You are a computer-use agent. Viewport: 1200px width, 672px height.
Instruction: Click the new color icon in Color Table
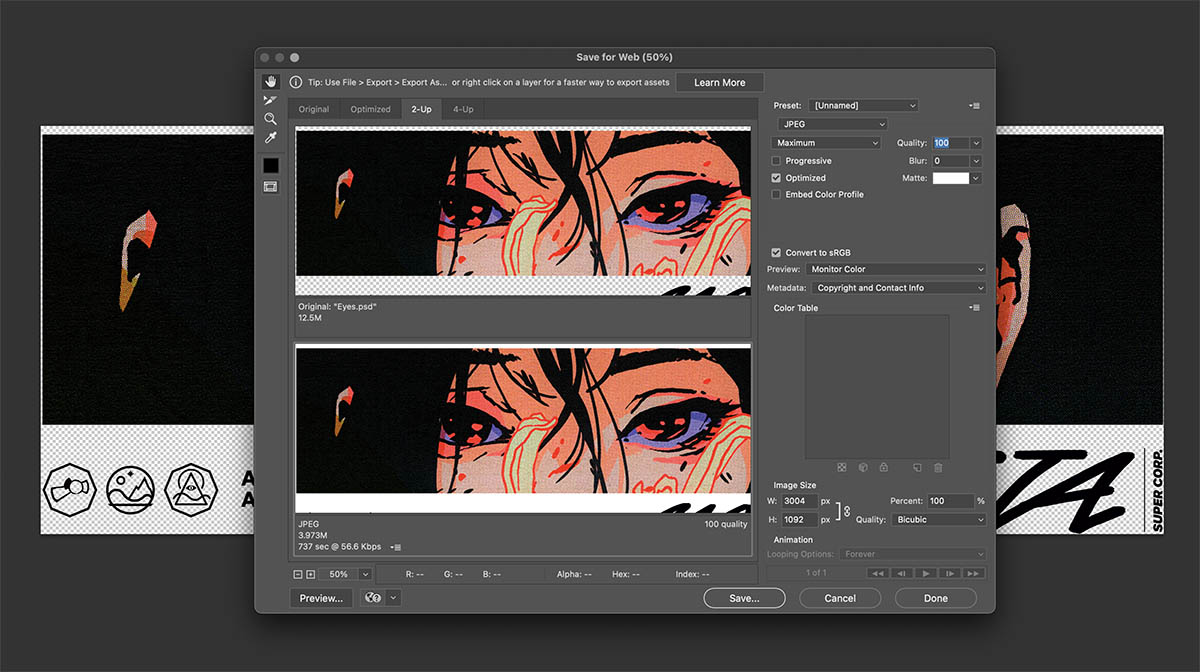pos(917,467)
